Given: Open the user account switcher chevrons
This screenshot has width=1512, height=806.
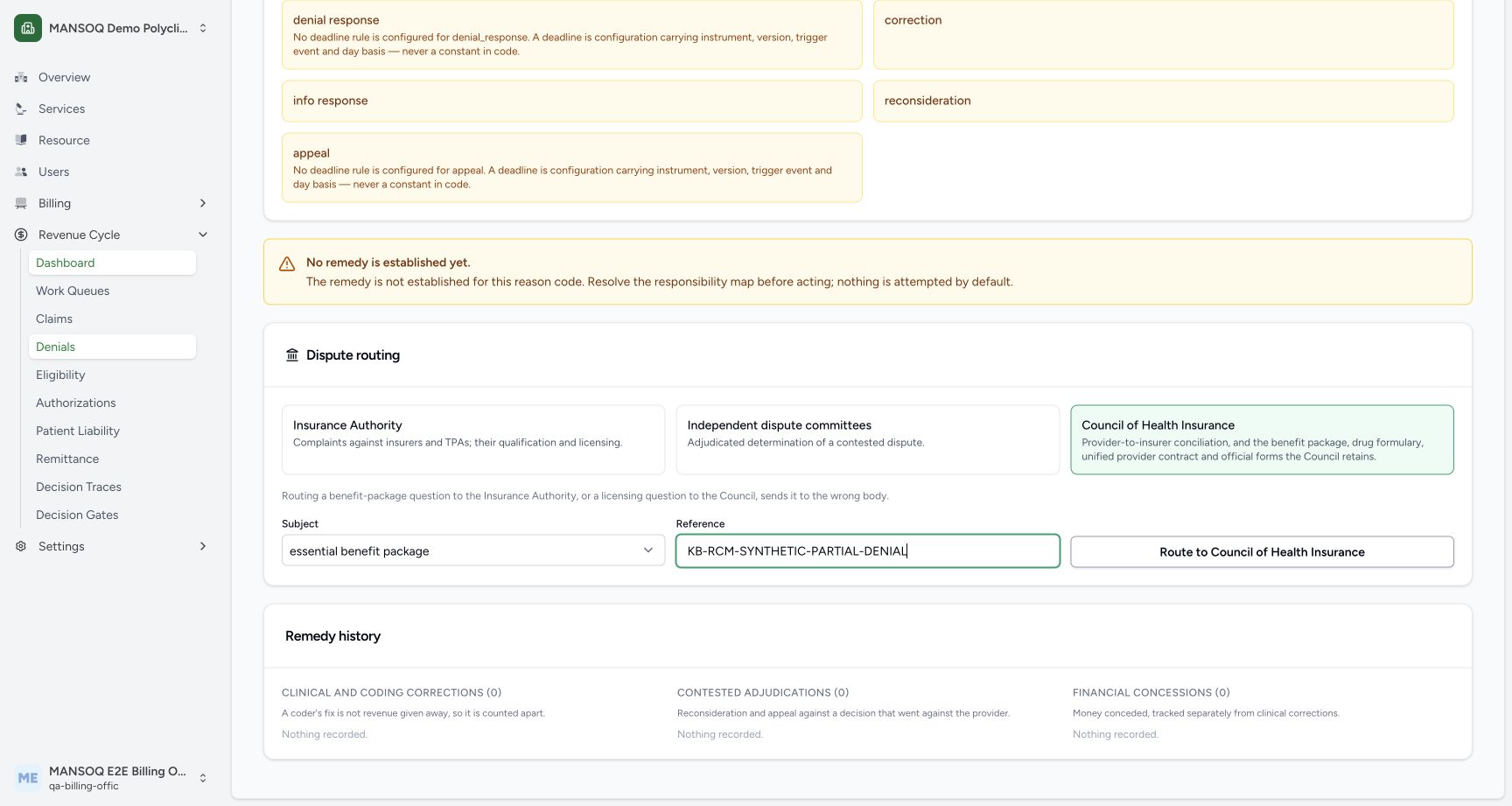Looking at the screenshot, I should 203,778.
